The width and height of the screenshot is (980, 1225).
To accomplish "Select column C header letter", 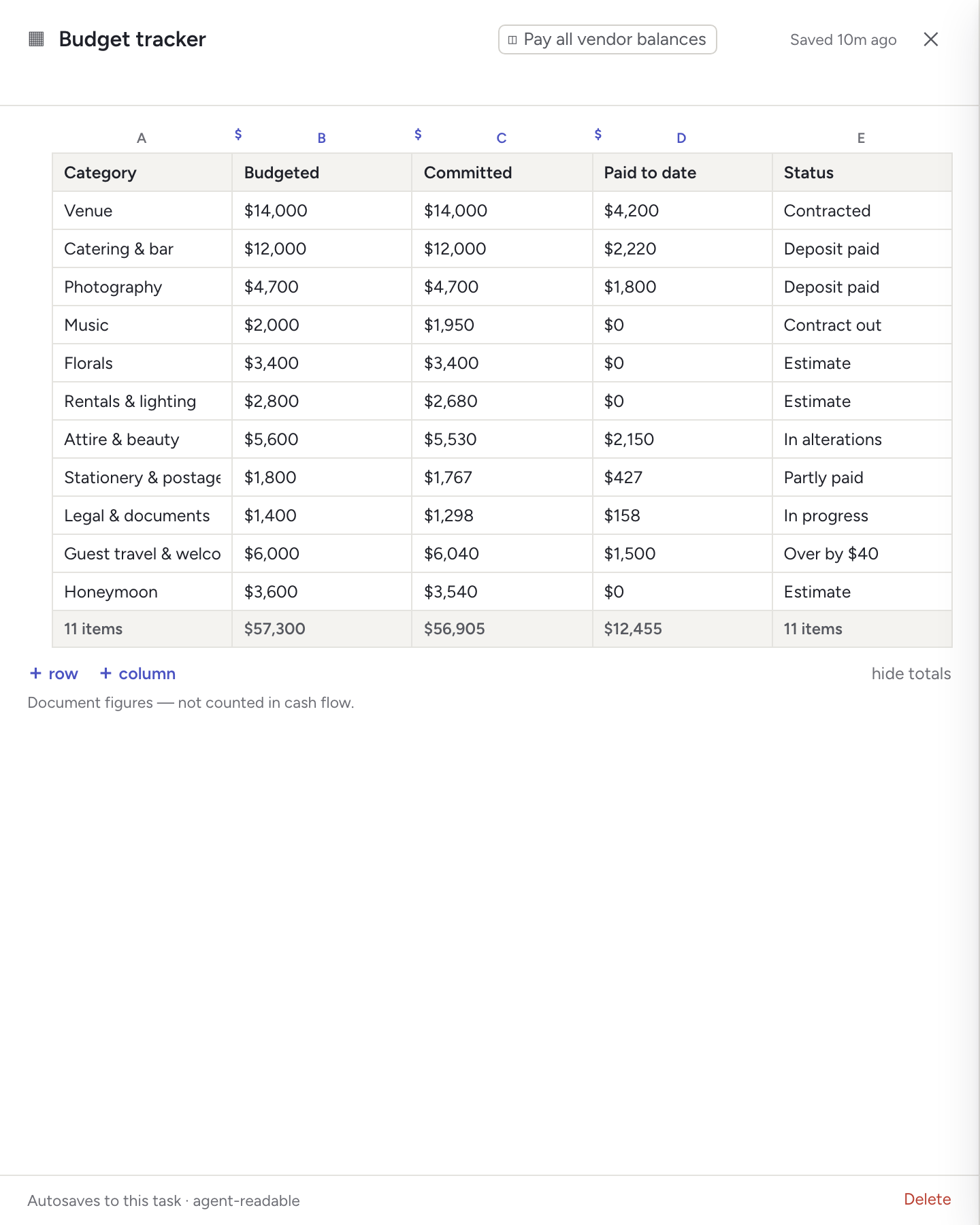I will pyautogui.click(x=502, y=138).
